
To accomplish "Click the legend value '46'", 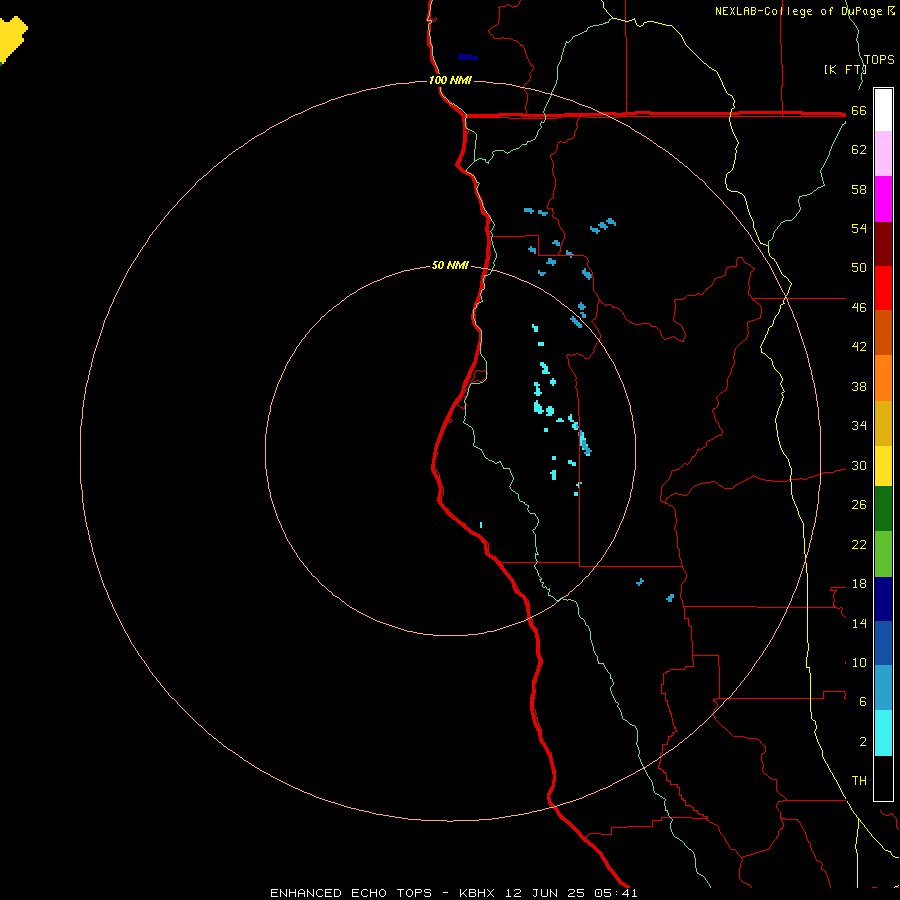I will [x=859, y=307].
